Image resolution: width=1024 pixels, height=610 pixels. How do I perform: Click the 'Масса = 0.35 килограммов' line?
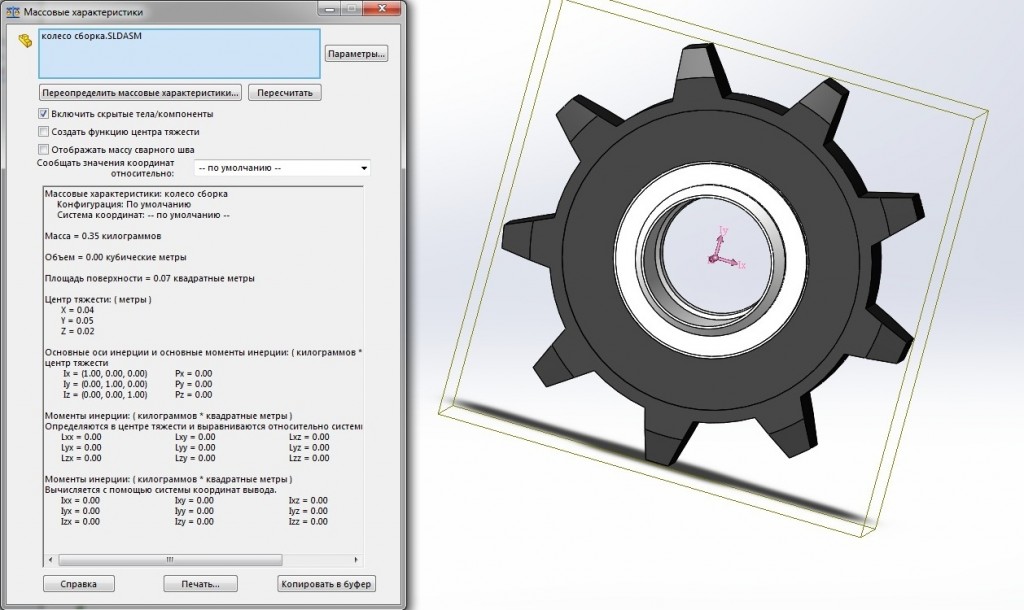coord(103,236)
